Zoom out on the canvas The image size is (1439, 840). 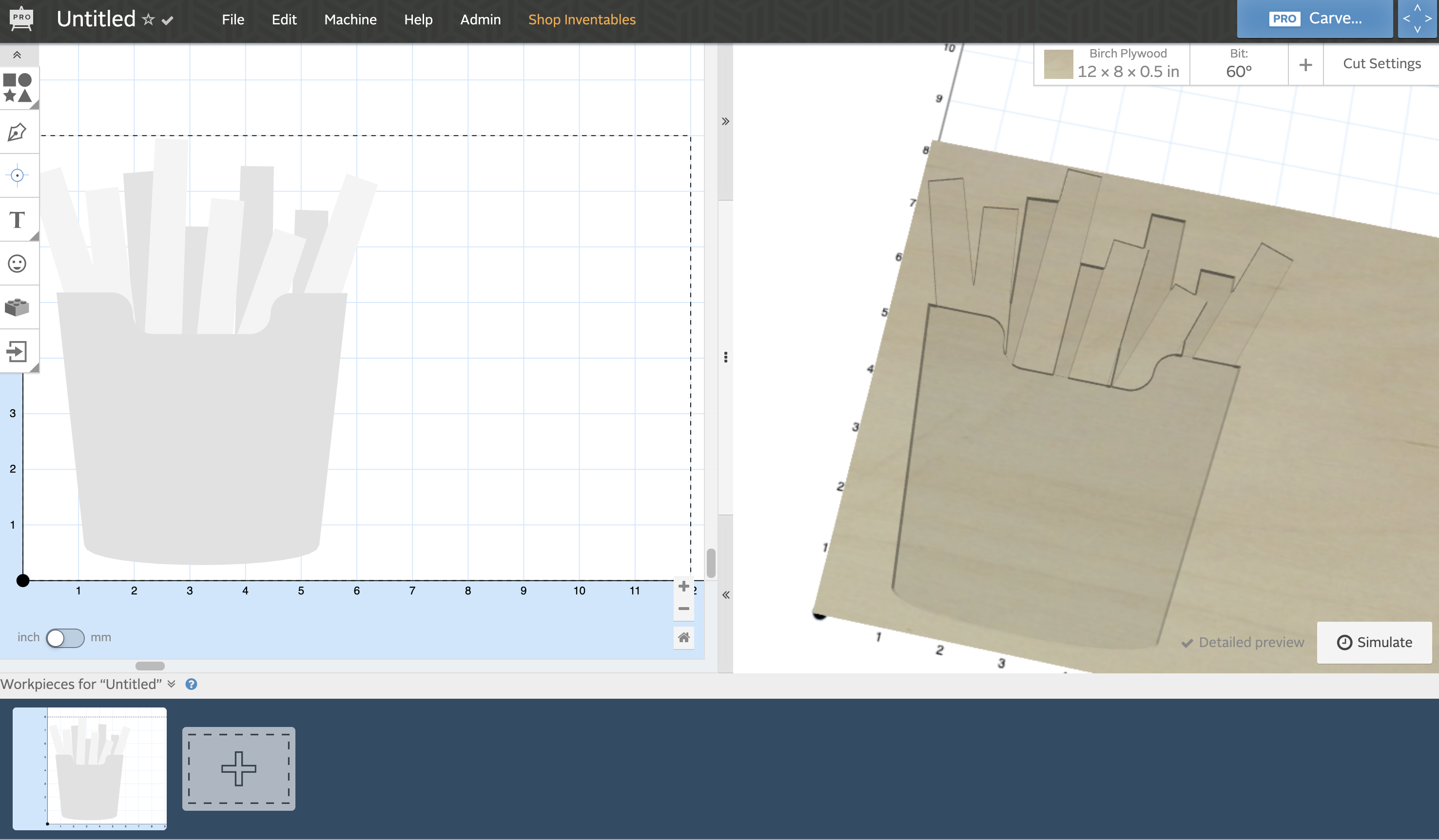coord(683,608)
